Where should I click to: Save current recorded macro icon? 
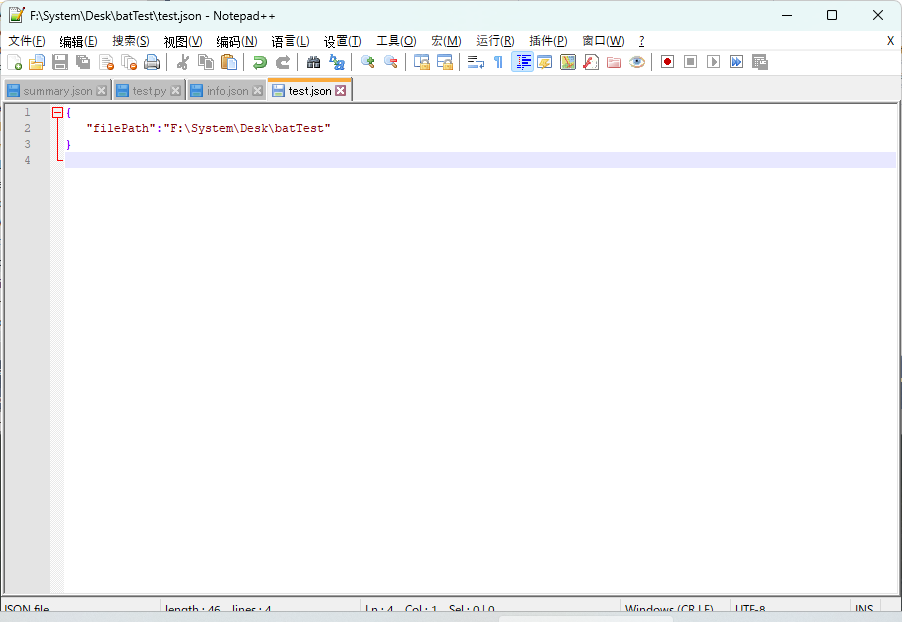pos(759,62)
